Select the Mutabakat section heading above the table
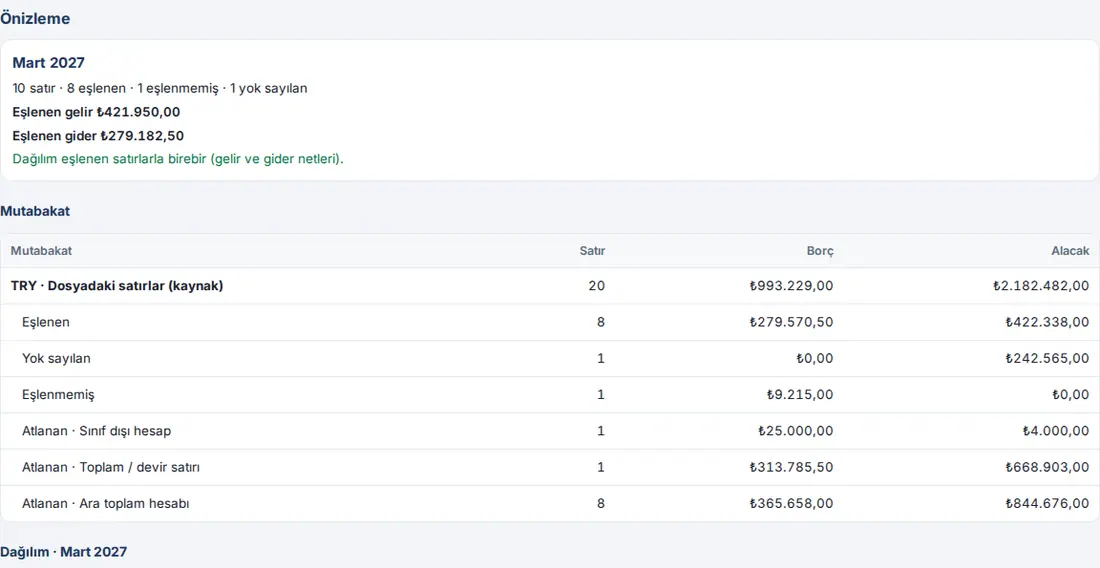 click(35, 211)
